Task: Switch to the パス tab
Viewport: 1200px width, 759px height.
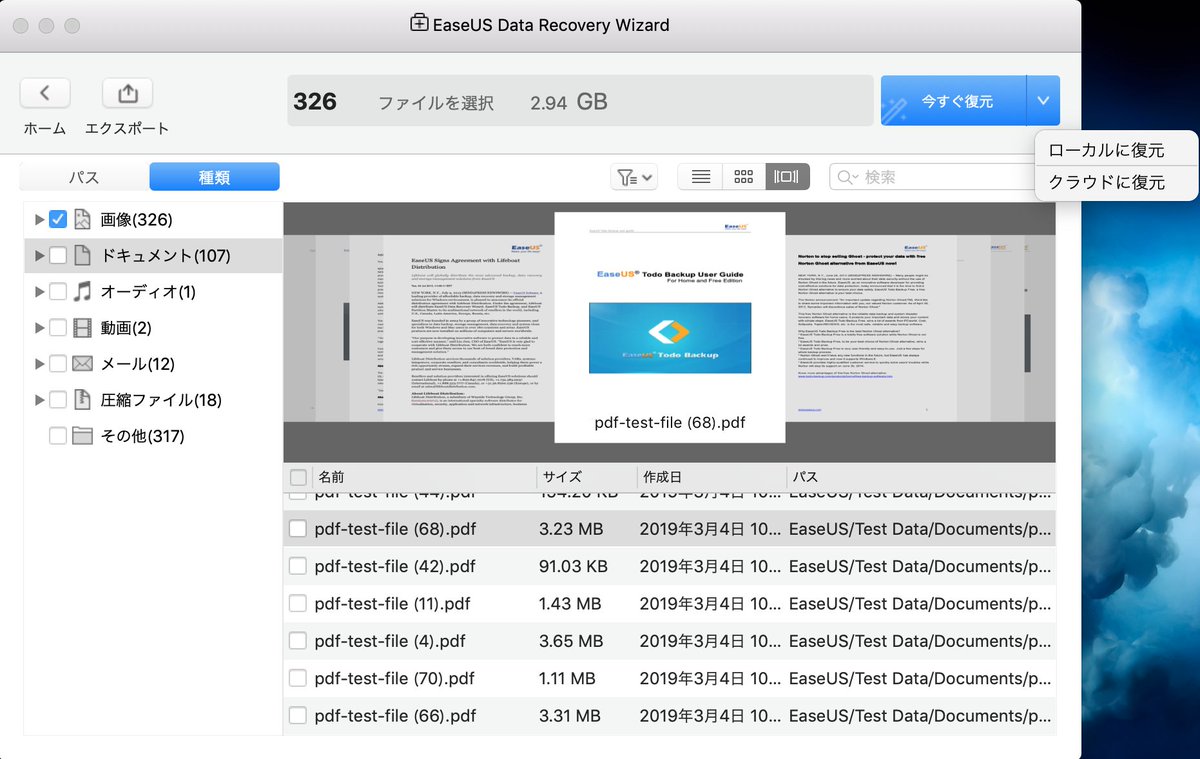Action: [84, 177]
